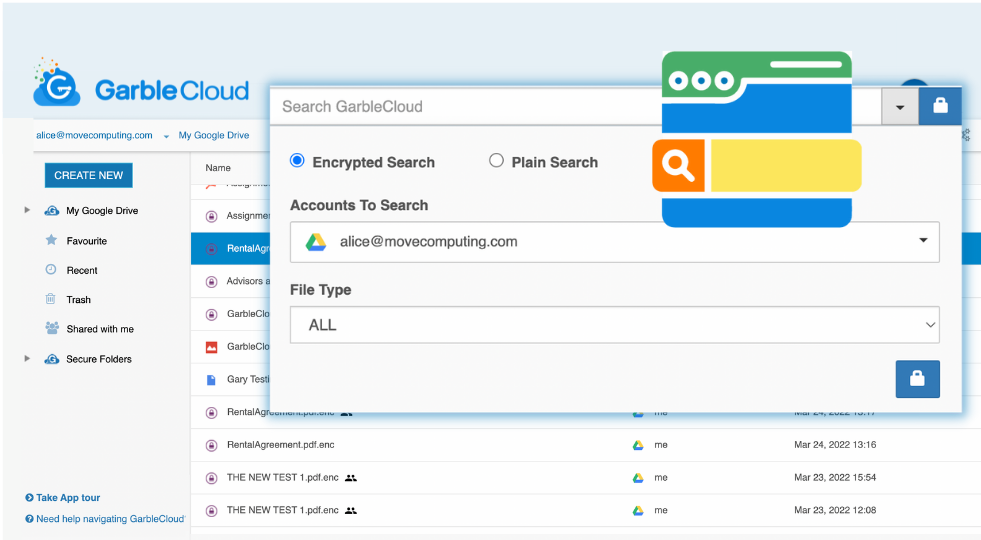
Task: Open the Take App tour link
Action: pos(68,498)
